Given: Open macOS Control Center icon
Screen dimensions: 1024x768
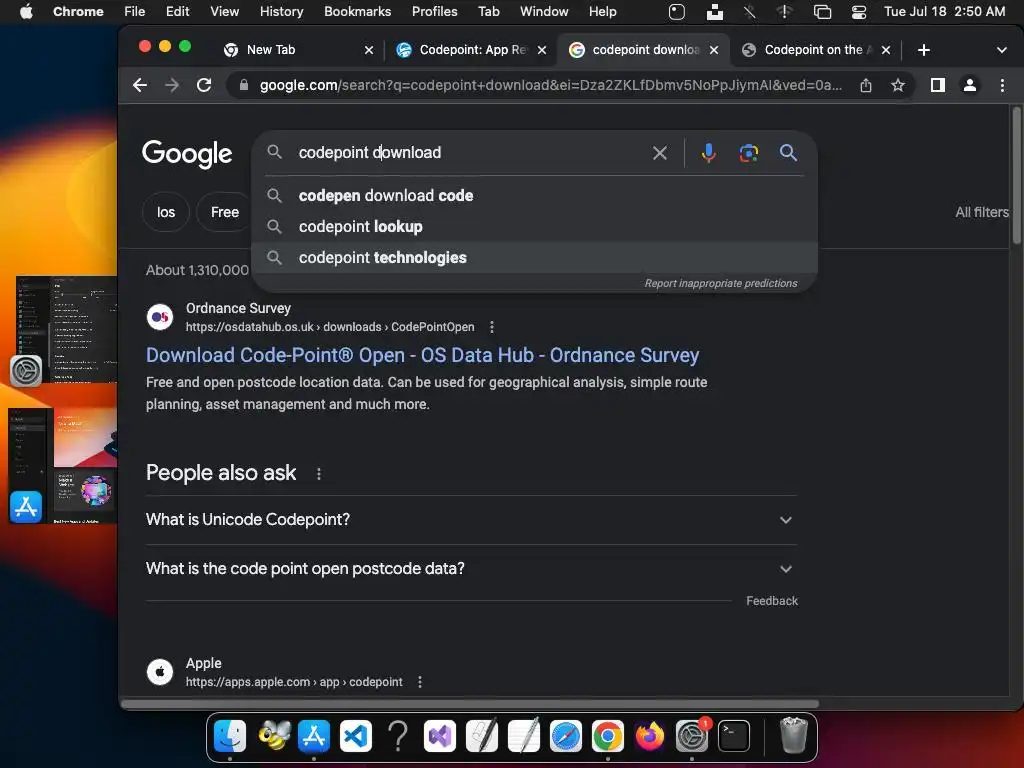Looking at the screenshot, I should (859, 12).
